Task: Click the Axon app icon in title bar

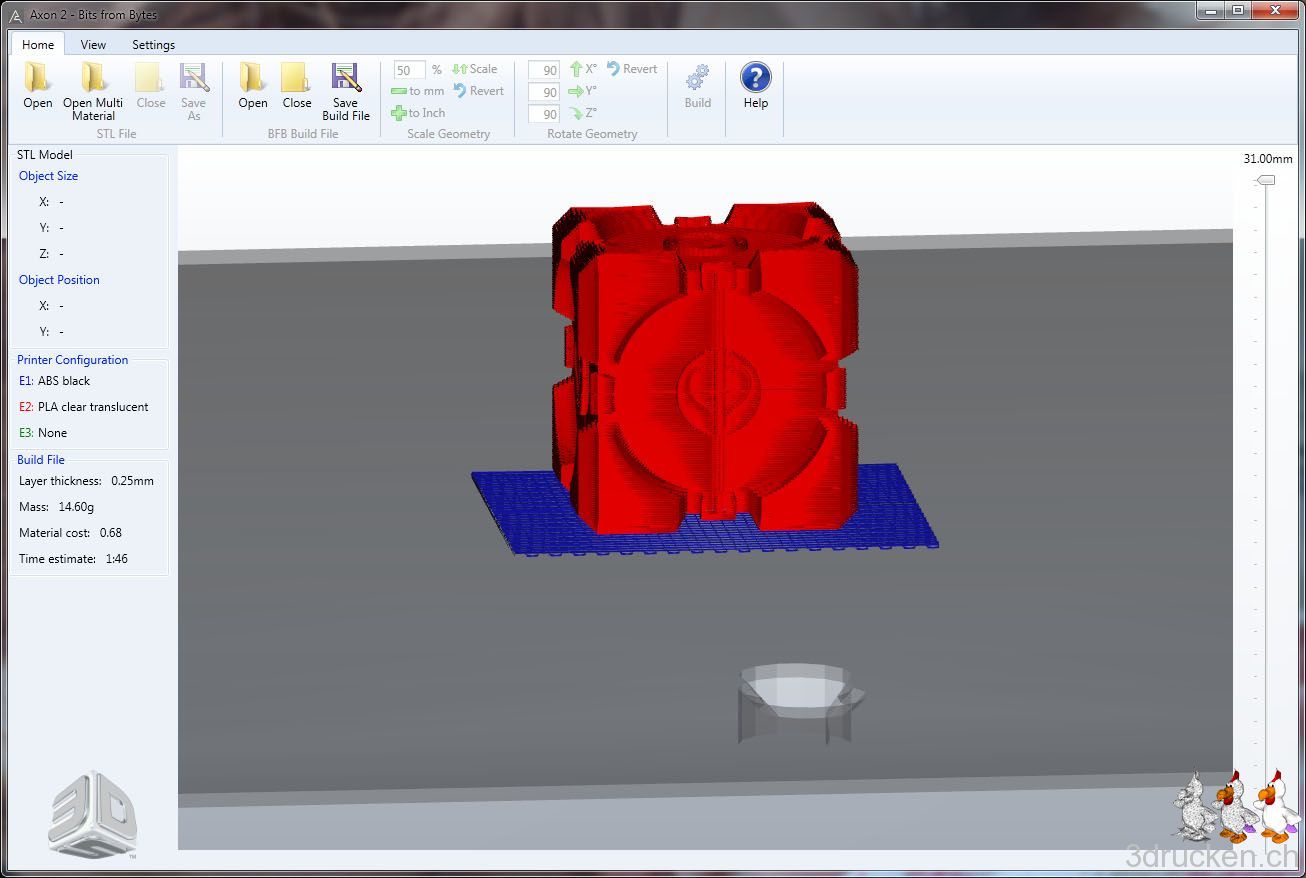Action: coord(15,14)
